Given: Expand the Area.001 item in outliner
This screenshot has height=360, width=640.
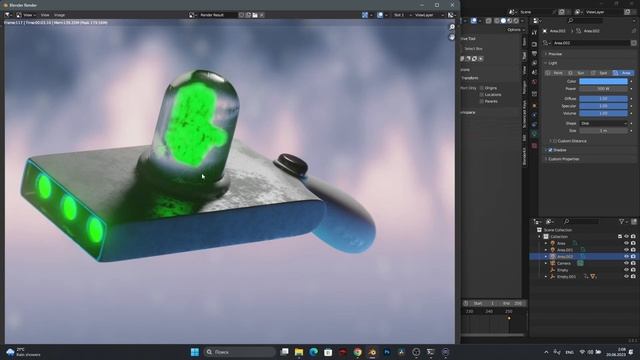Looking at the screenshot, I should click(x=546, y=250).
